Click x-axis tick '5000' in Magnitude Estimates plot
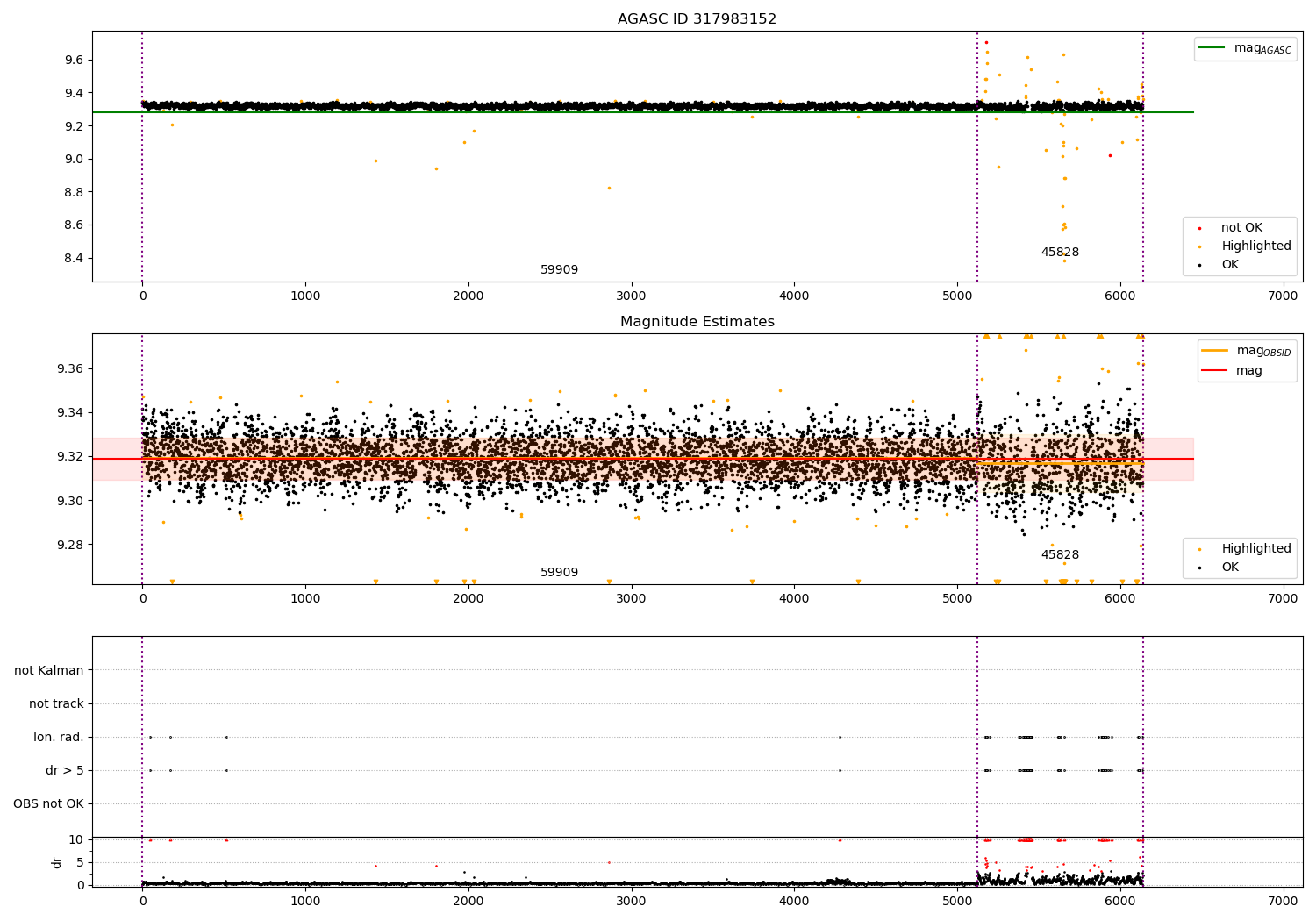The width and height of the screenshot is (1316, 921). [x=957, y=599]
